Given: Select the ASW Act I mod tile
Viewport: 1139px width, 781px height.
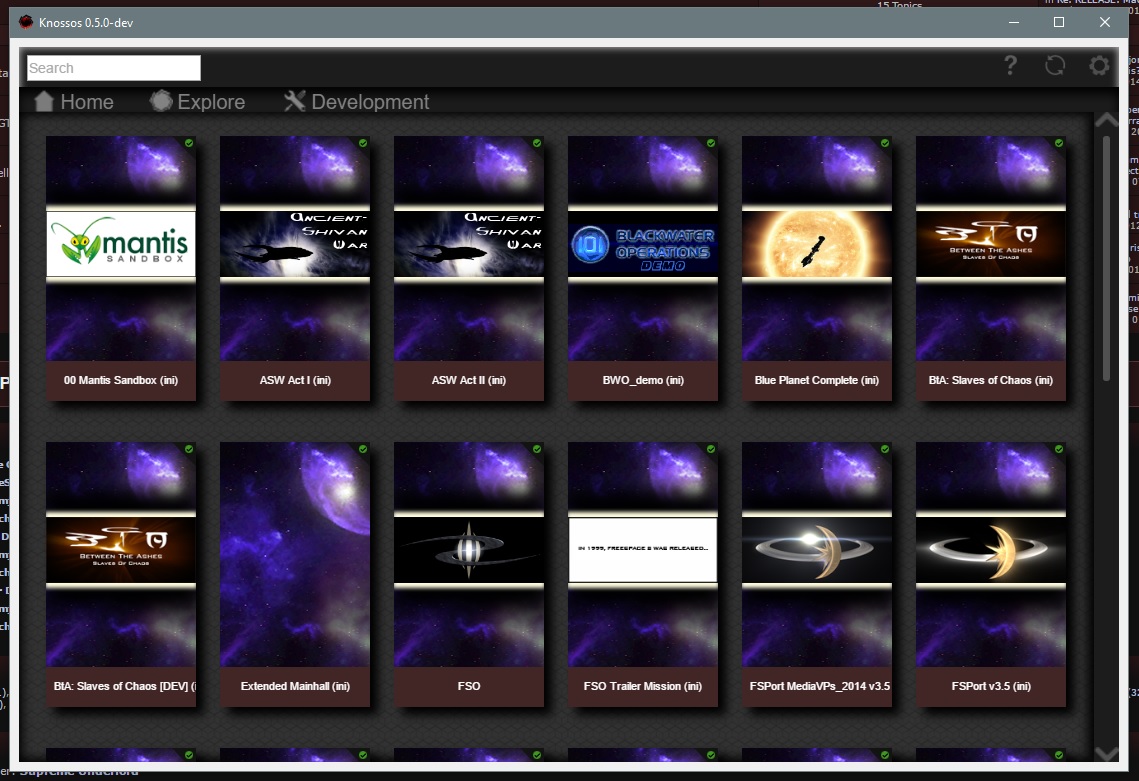Looking at the screenshot, I should 295,268.
